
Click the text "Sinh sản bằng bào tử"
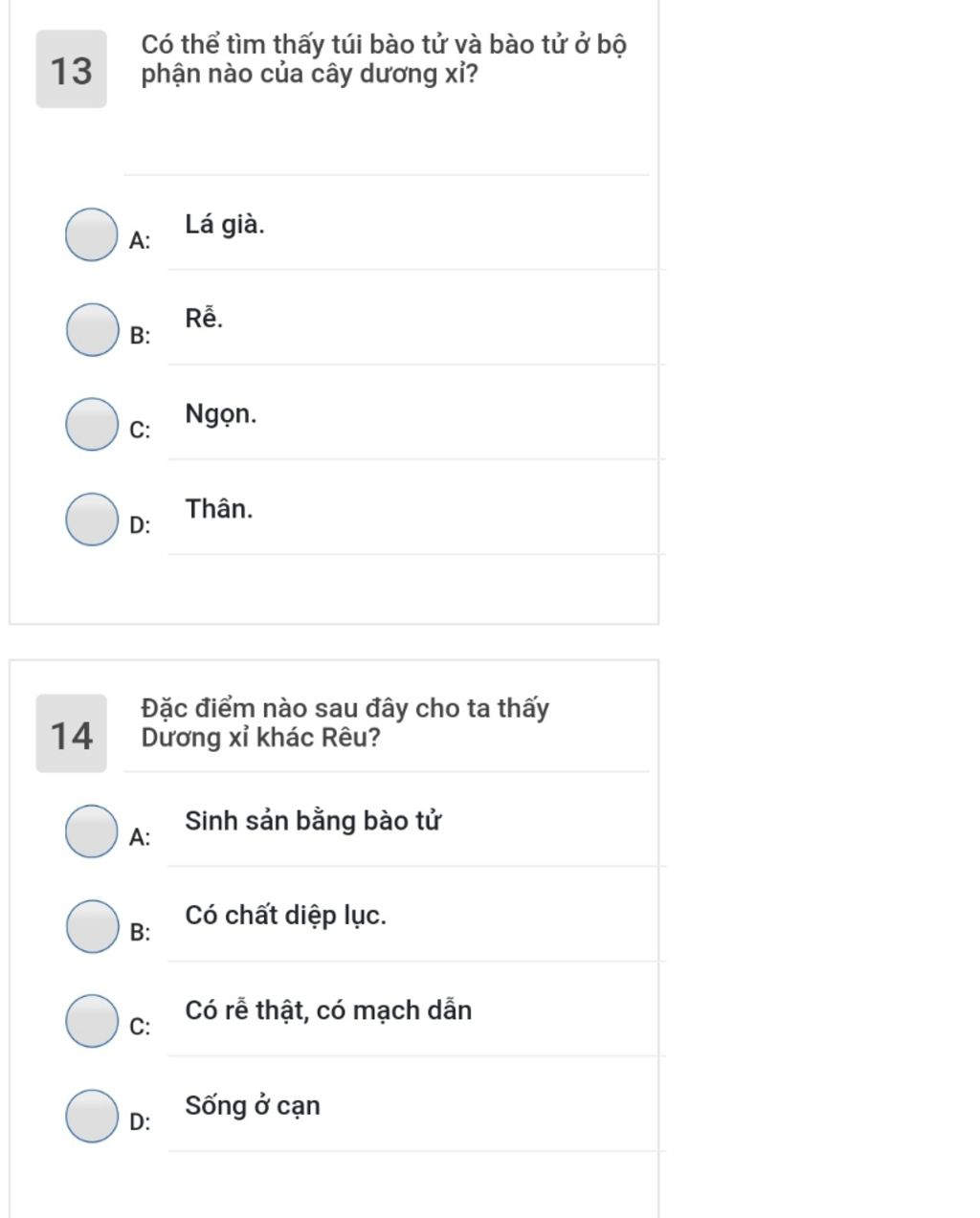(313, 821)
